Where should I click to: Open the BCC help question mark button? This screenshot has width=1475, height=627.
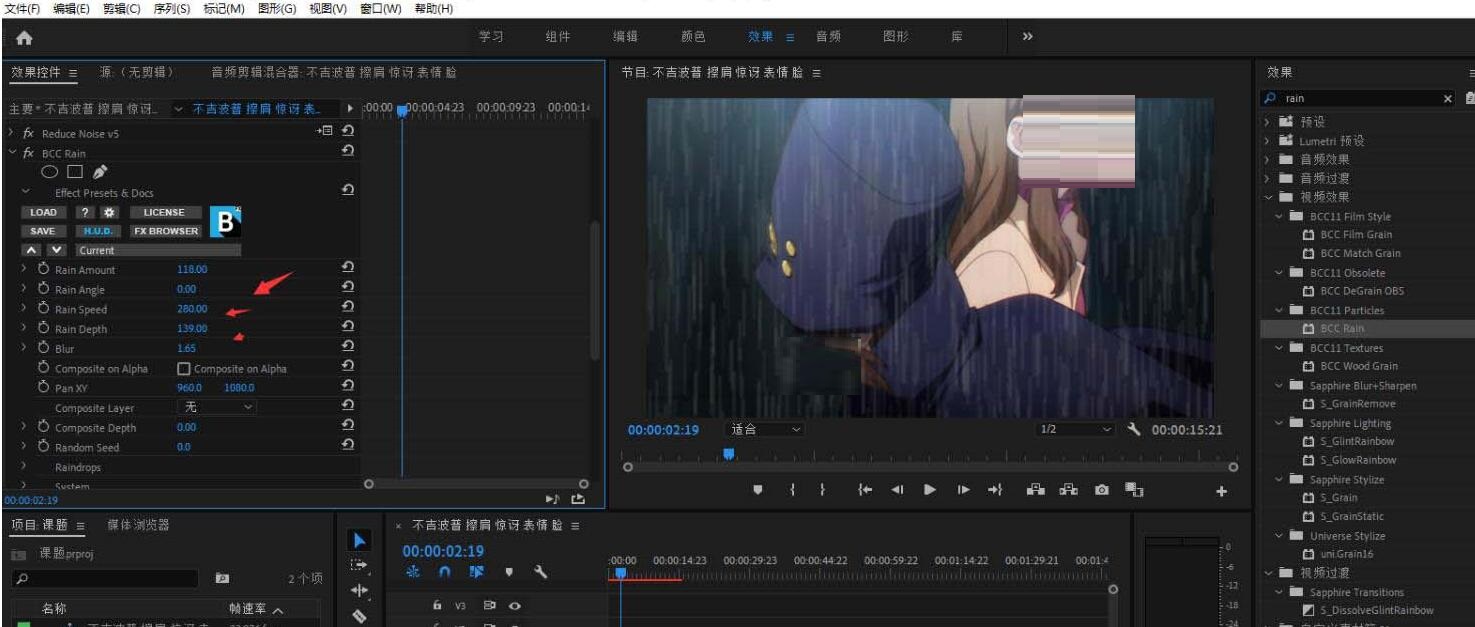click(x=86, y=212)
